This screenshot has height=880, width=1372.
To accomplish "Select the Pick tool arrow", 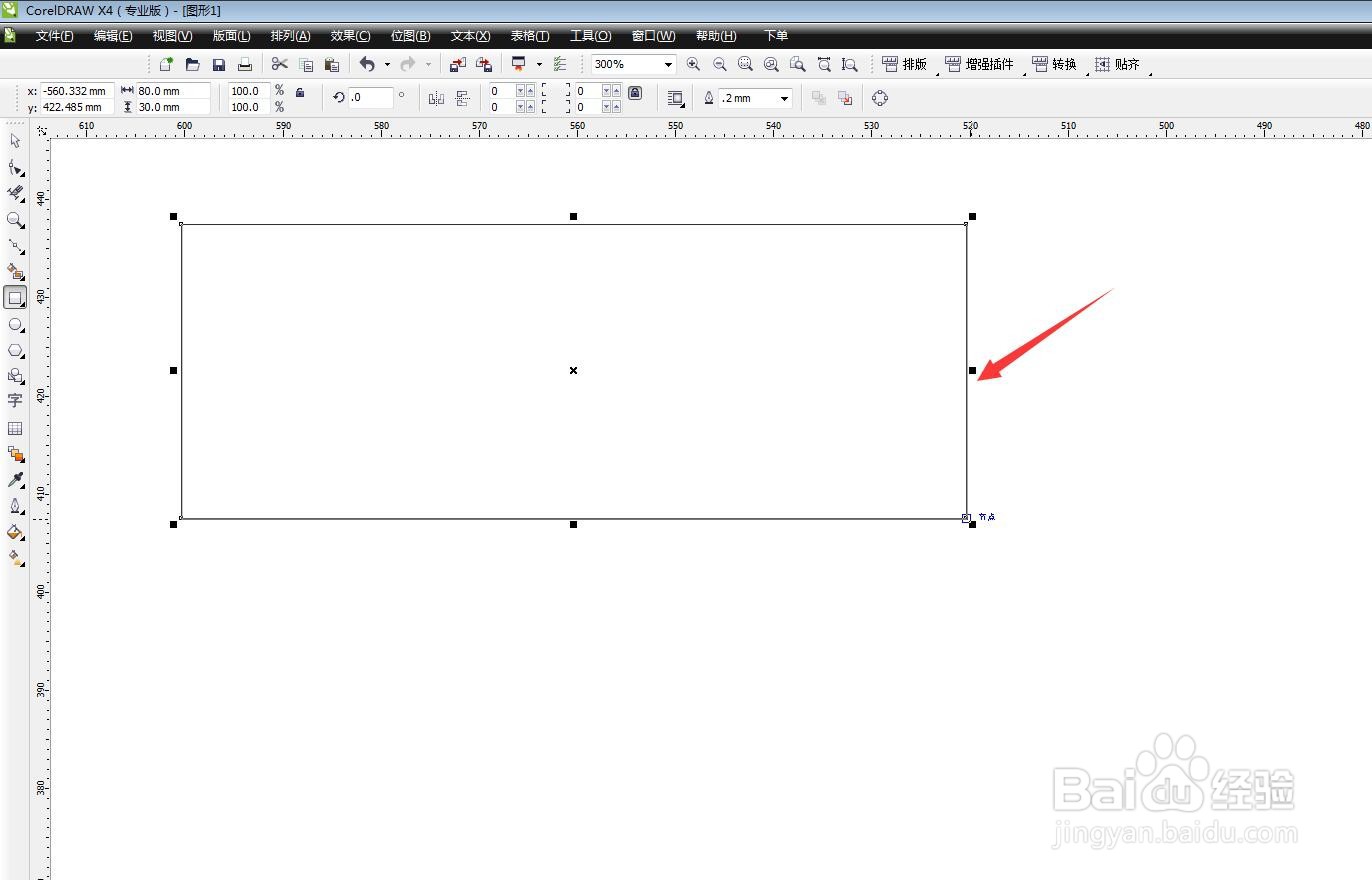I will click(x=15, y=141).
